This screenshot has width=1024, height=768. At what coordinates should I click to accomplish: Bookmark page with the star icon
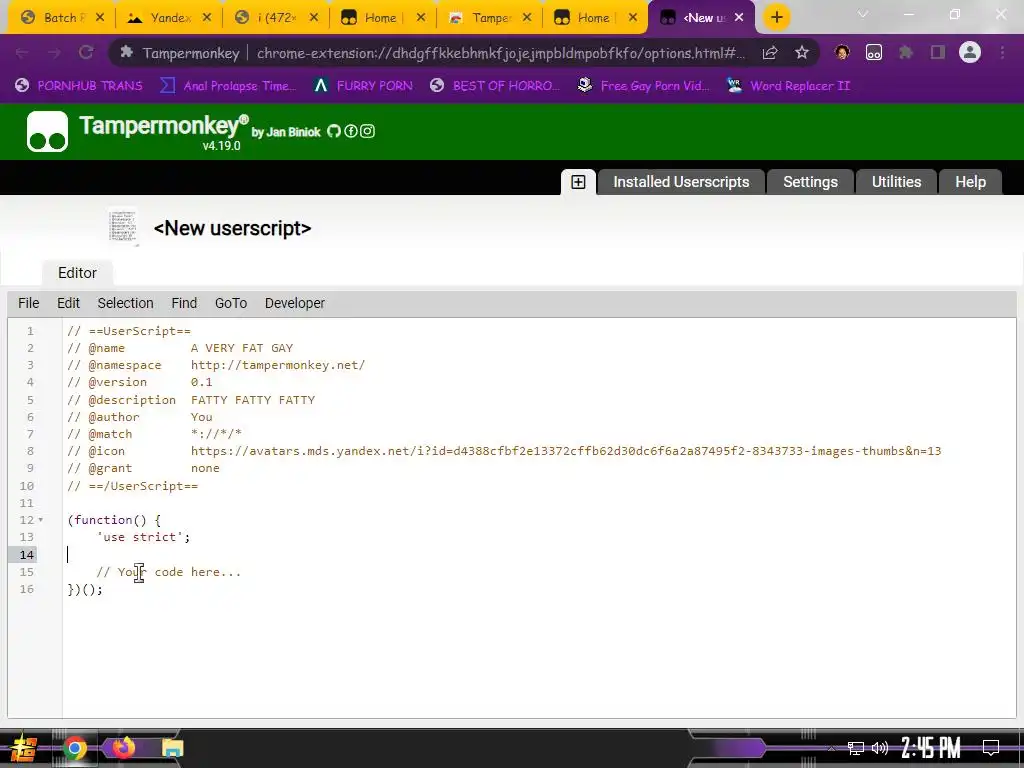802,53
